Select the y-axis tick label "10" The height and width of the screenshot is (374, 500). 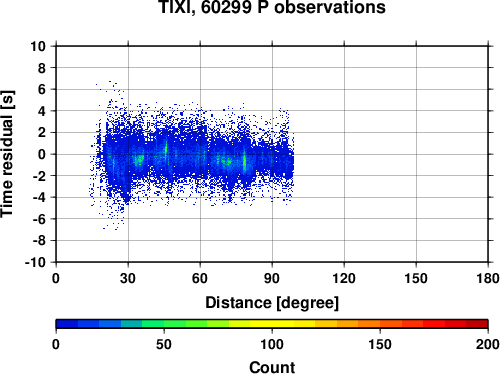click(x=38, y=46)
